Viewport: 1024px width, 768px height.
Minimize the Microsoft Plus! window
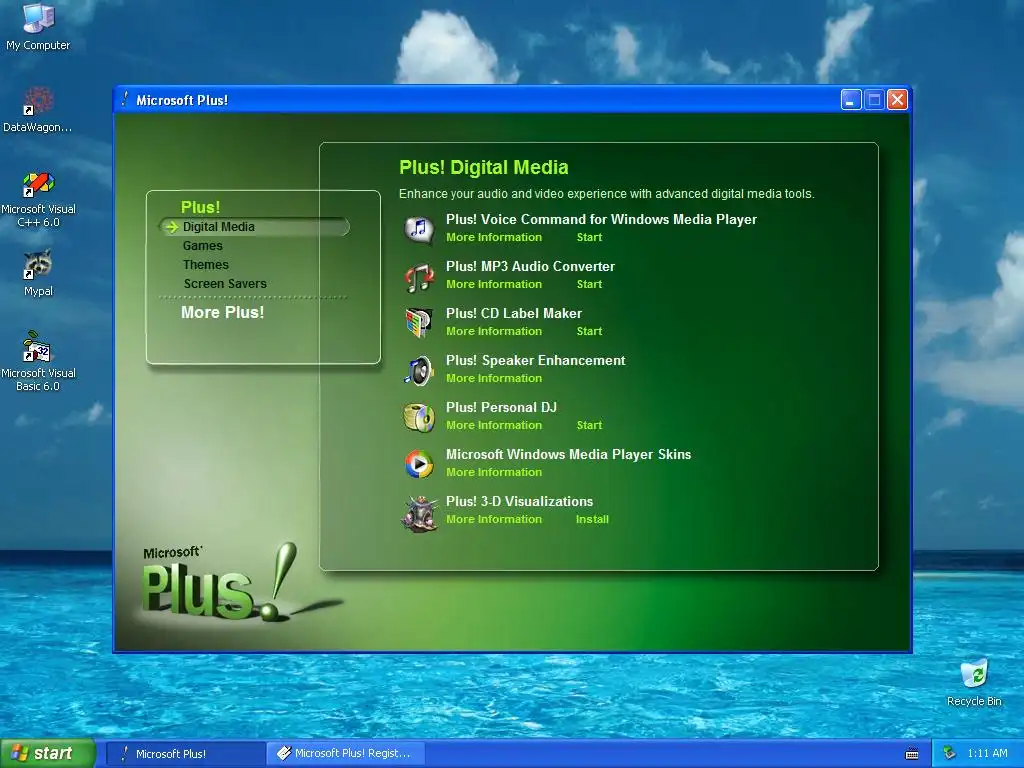pos(850,100)
